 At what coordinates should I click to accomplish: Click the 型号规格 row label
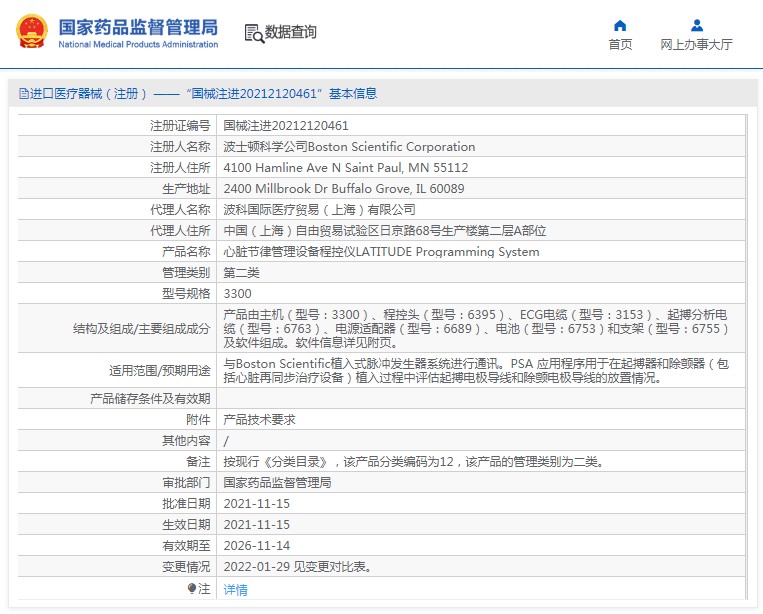click(x=186, y=293)
